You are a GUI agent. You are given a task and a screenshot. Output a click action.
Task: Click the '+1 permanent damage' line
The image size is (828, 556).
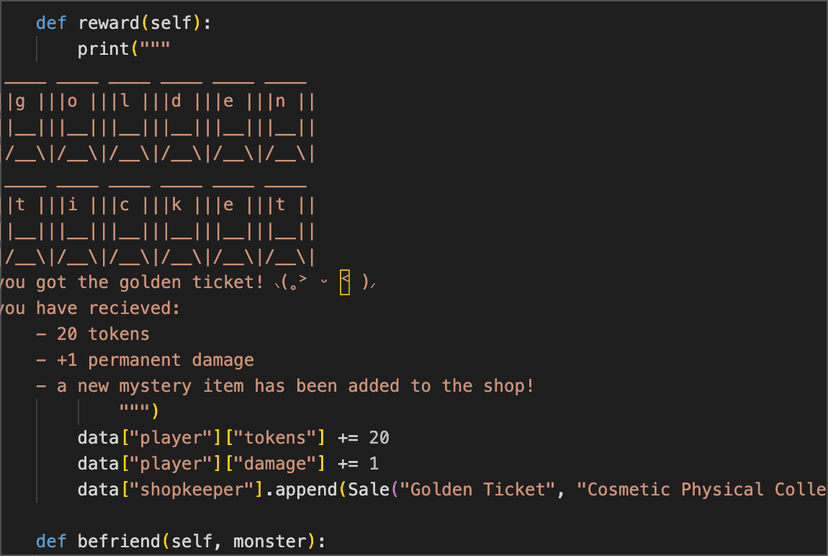coord(150,360)
